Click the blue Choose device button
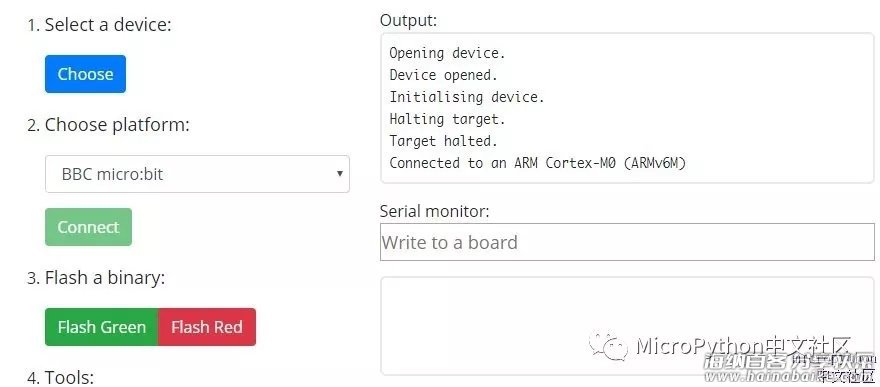 pyautogui.click(x=85, y=73)
